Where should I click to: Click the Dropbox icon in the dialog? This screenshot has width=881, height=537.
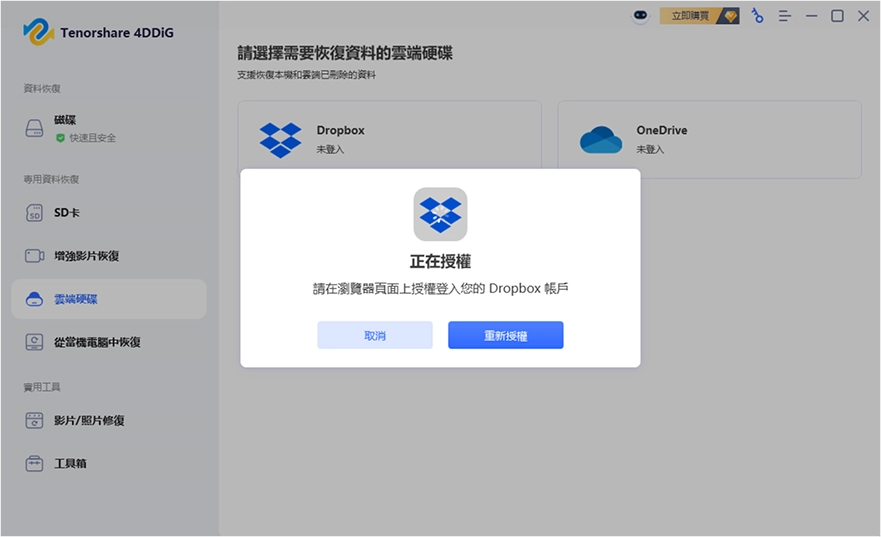coord(440,214)
